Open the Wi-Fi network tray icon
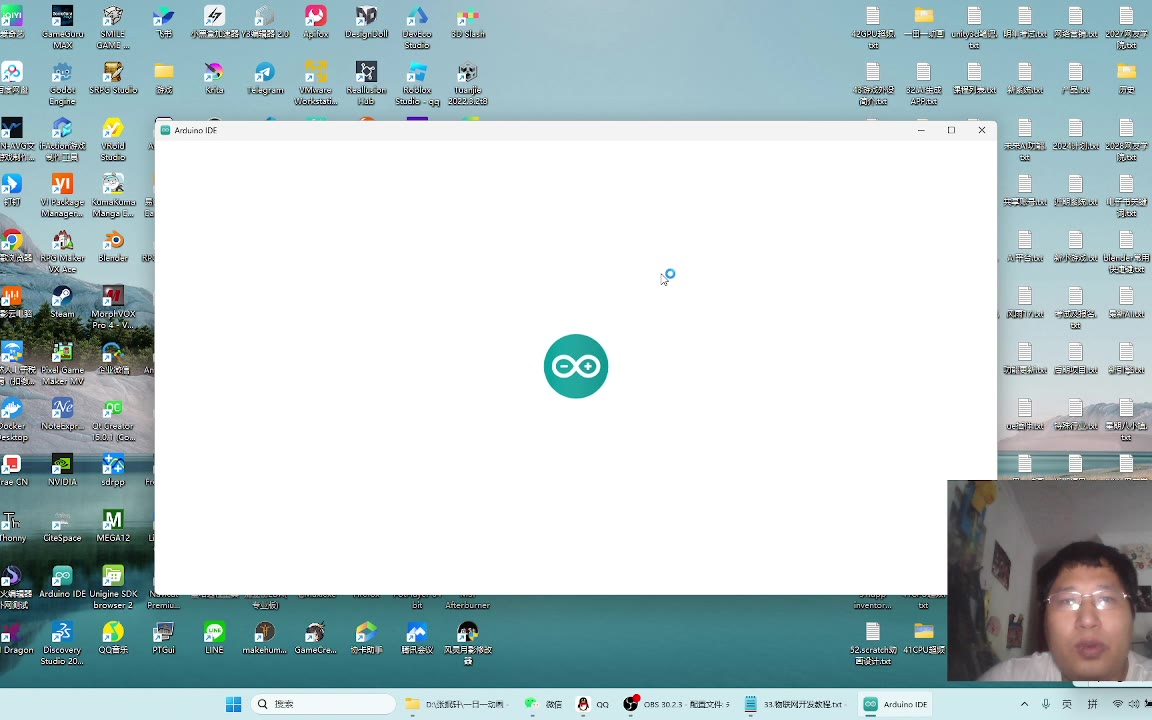This screenshot has width=1152, height=720. tap(1117, 704)
